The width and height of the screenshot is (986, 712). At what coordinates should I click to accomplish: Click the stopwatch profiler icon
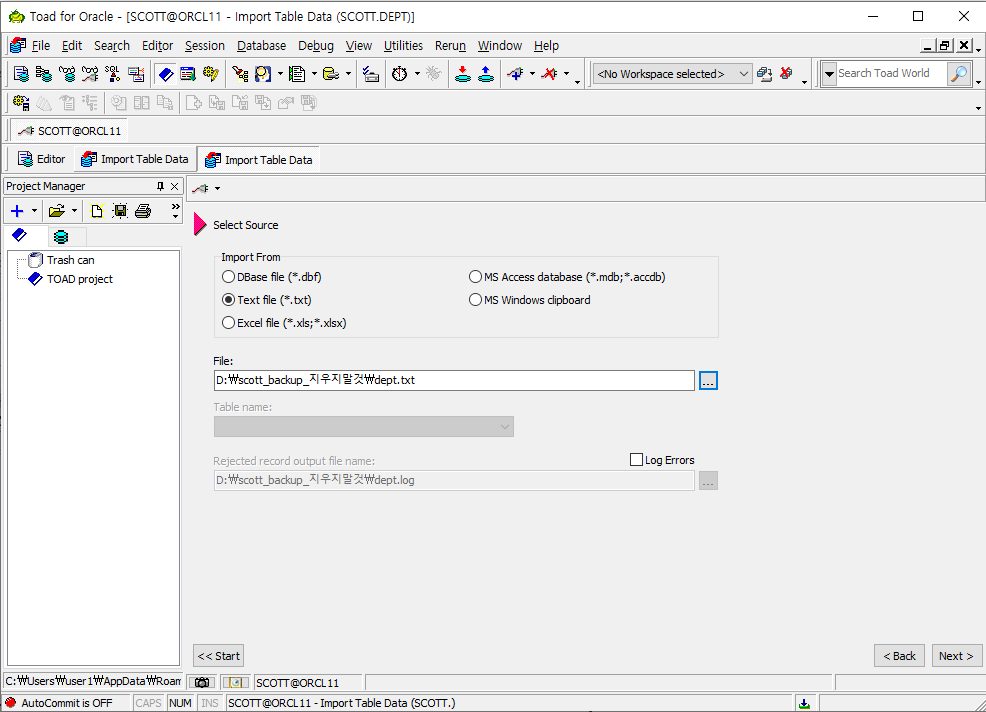point(400,74)
